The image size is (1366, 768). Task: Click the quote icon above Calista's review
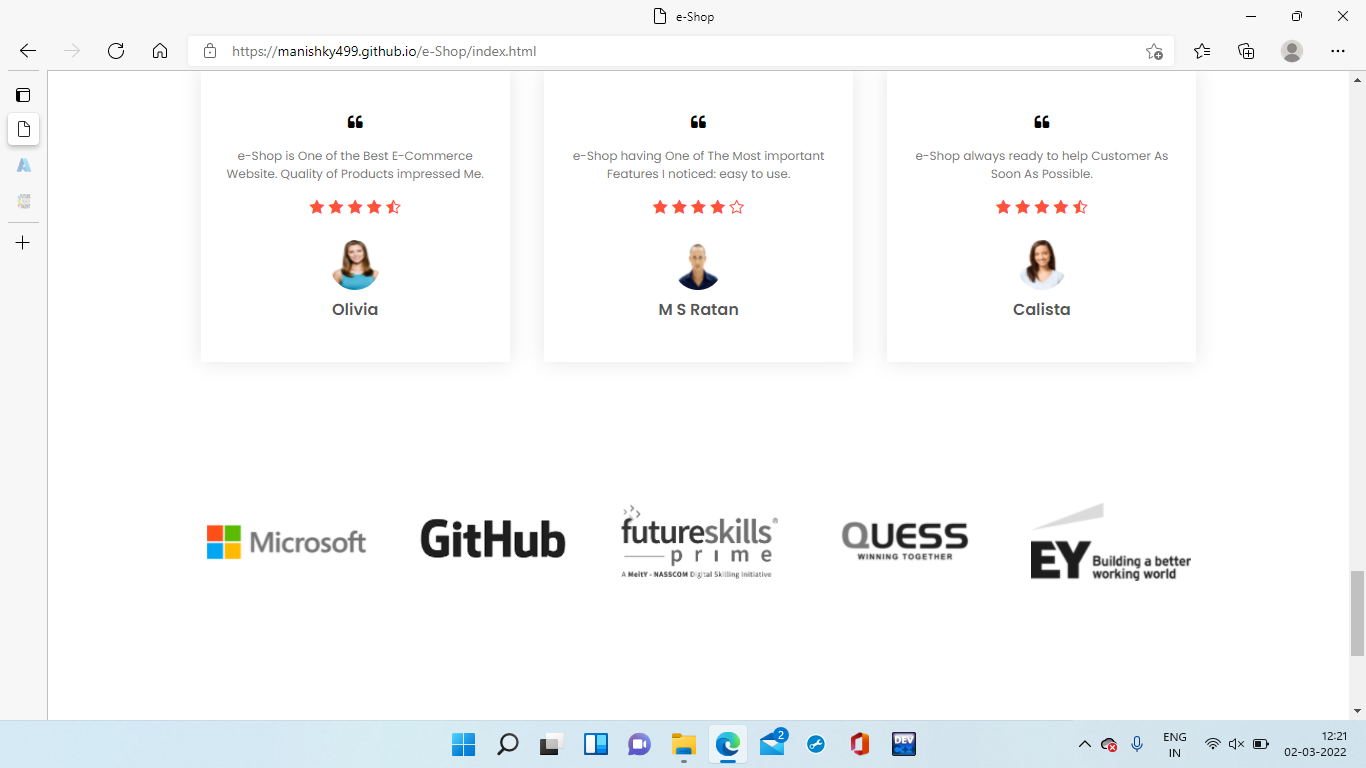pos(1041,122)
